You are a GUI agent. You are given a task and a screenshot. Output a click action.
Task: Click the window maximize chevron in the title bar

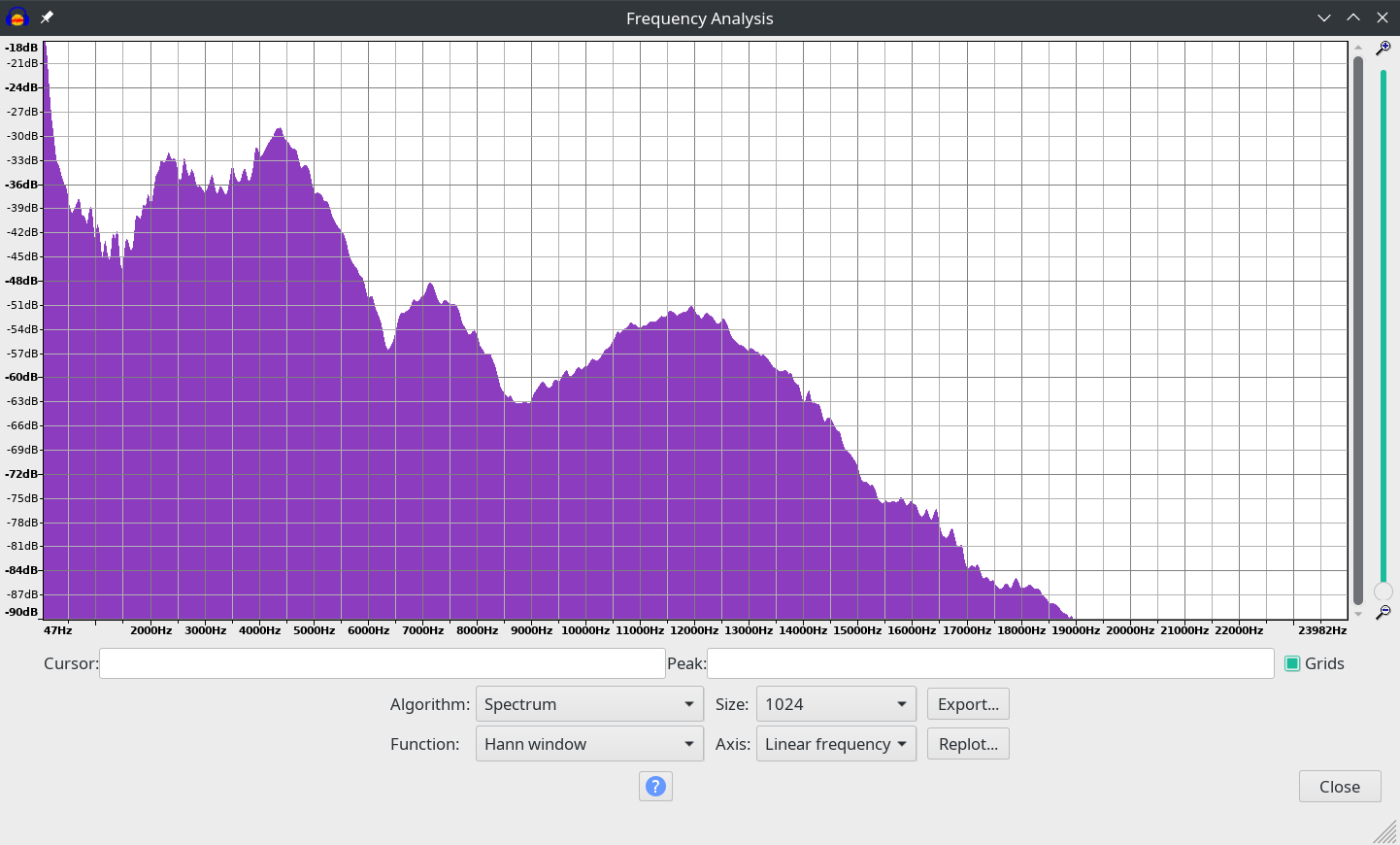point(1353,17)
